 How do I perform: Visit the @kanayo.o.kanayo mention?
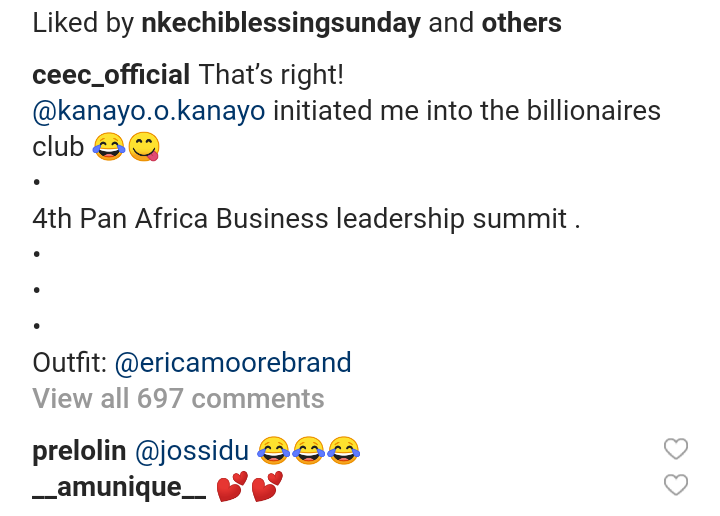[x=149, y=111]
